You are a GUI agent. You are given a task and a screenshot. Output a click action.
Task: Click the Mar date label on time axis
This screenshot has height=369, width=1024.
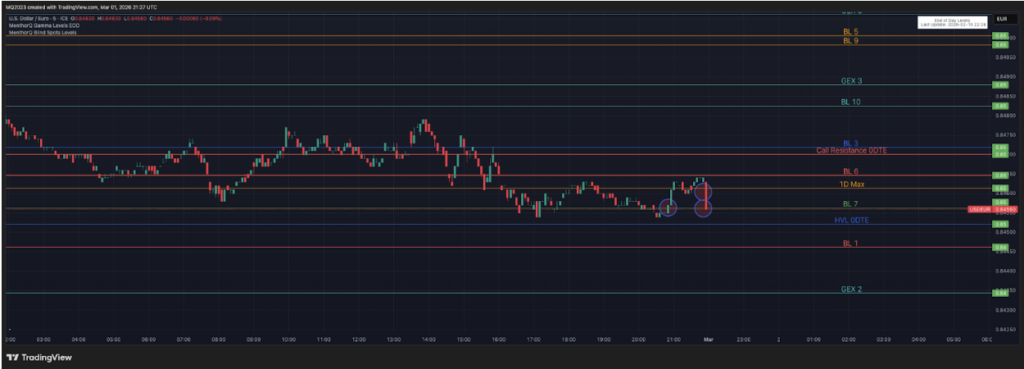click(708, 340)
